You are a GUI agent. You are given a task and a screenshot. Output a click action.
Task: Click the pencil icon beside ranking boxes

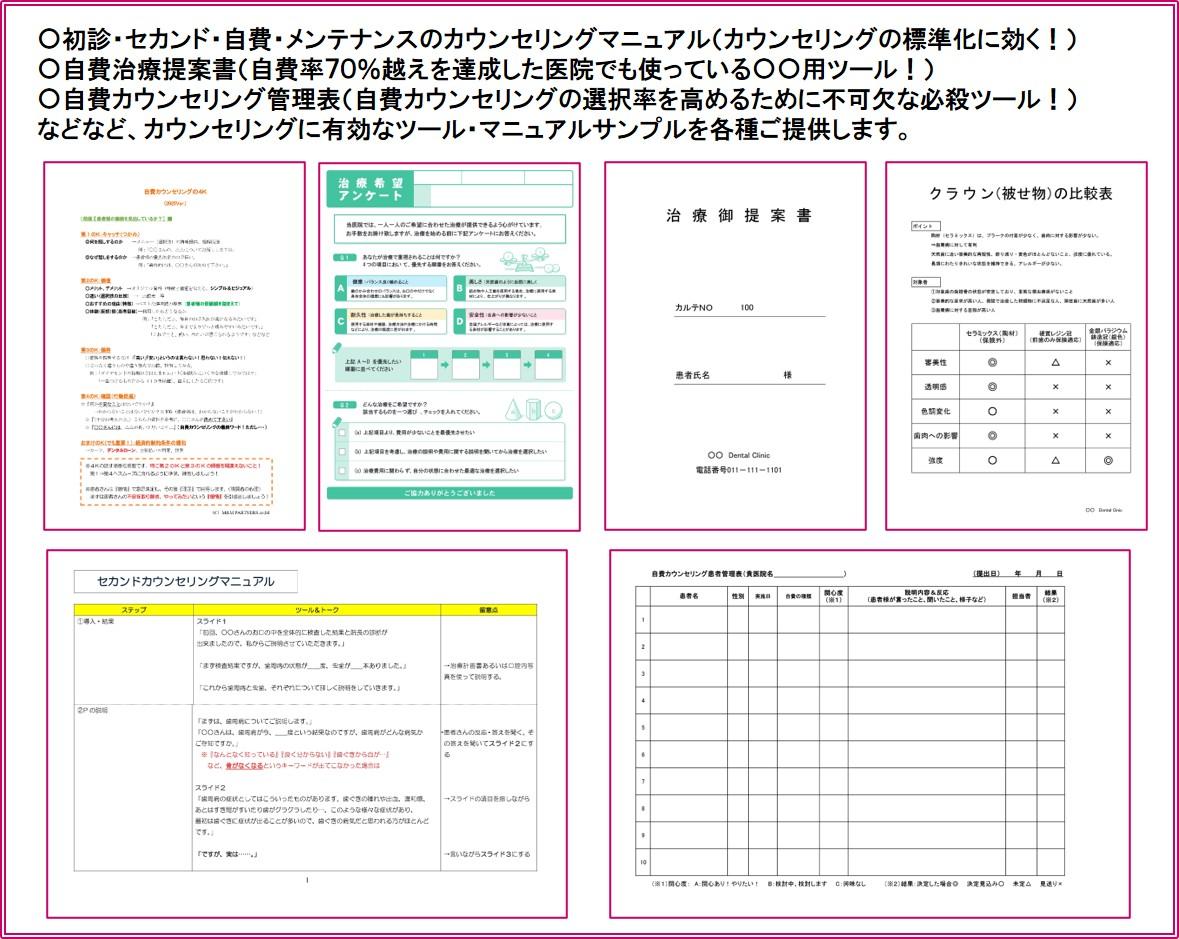[x=338, y=350]
